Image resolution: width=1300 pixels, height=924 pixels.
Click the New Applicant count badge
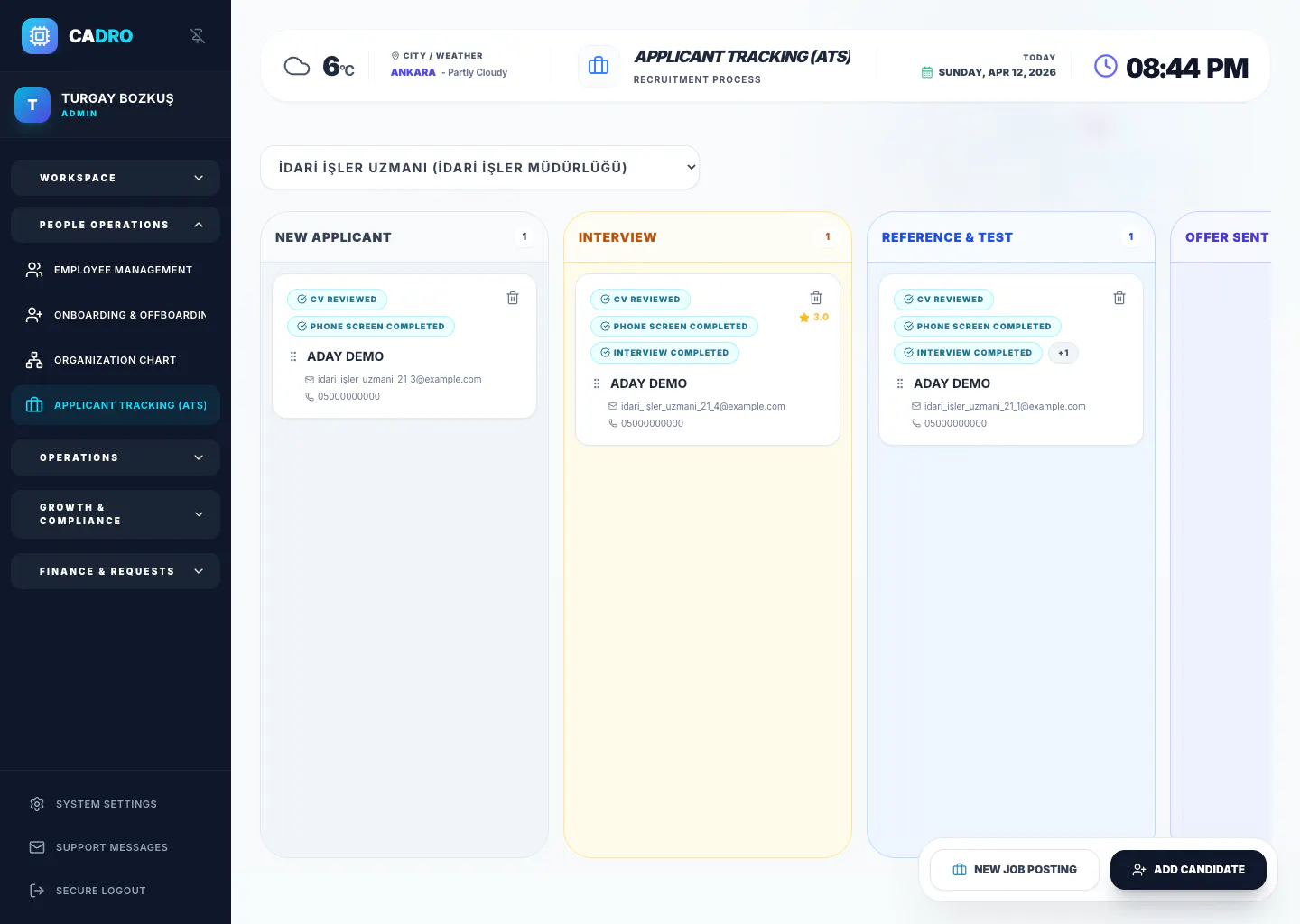point(525,237)
